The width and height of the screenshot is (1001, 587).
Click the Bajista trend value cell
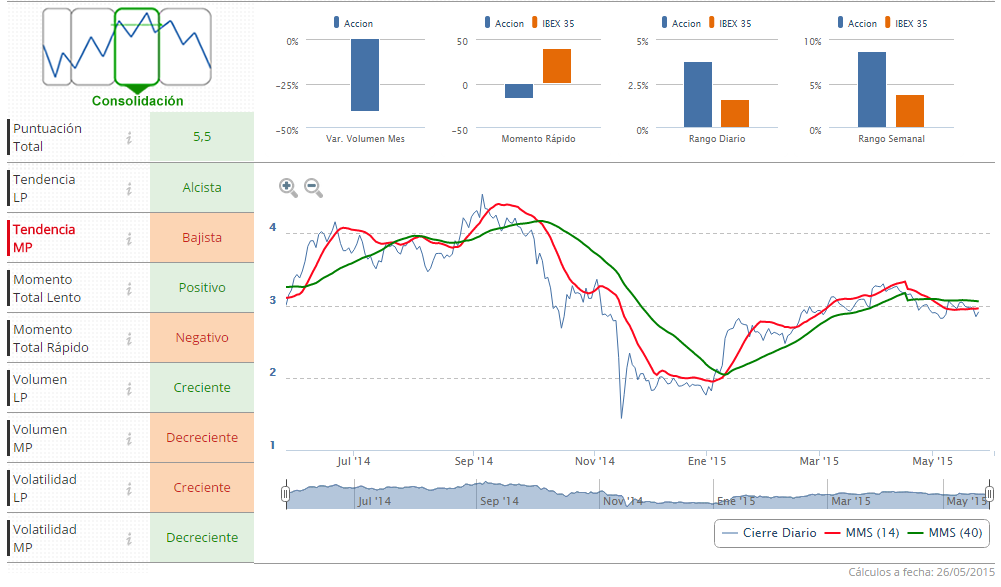(202, 238)
